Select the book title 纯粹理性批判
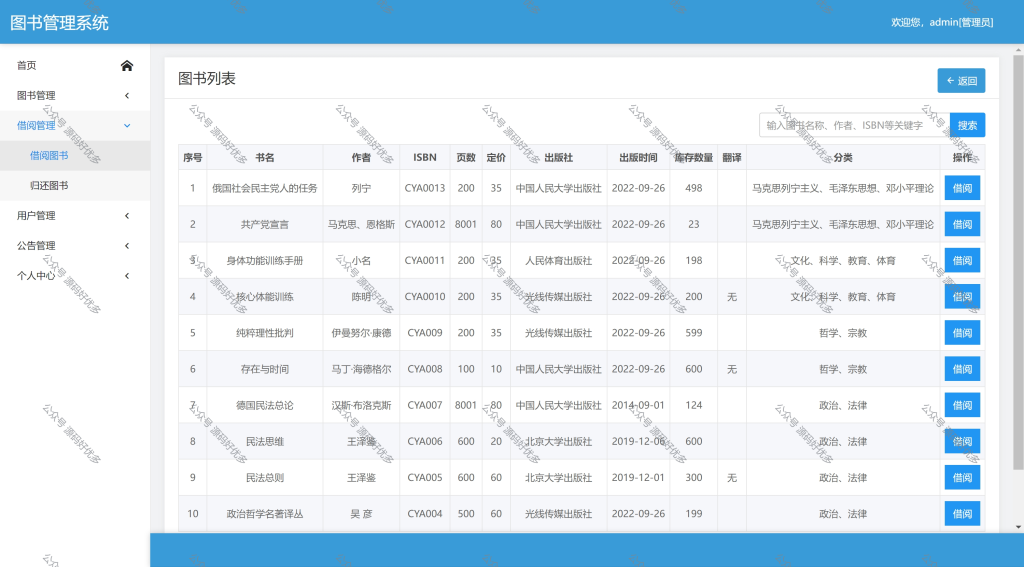The image size is (1024, 567). point(264,333)
